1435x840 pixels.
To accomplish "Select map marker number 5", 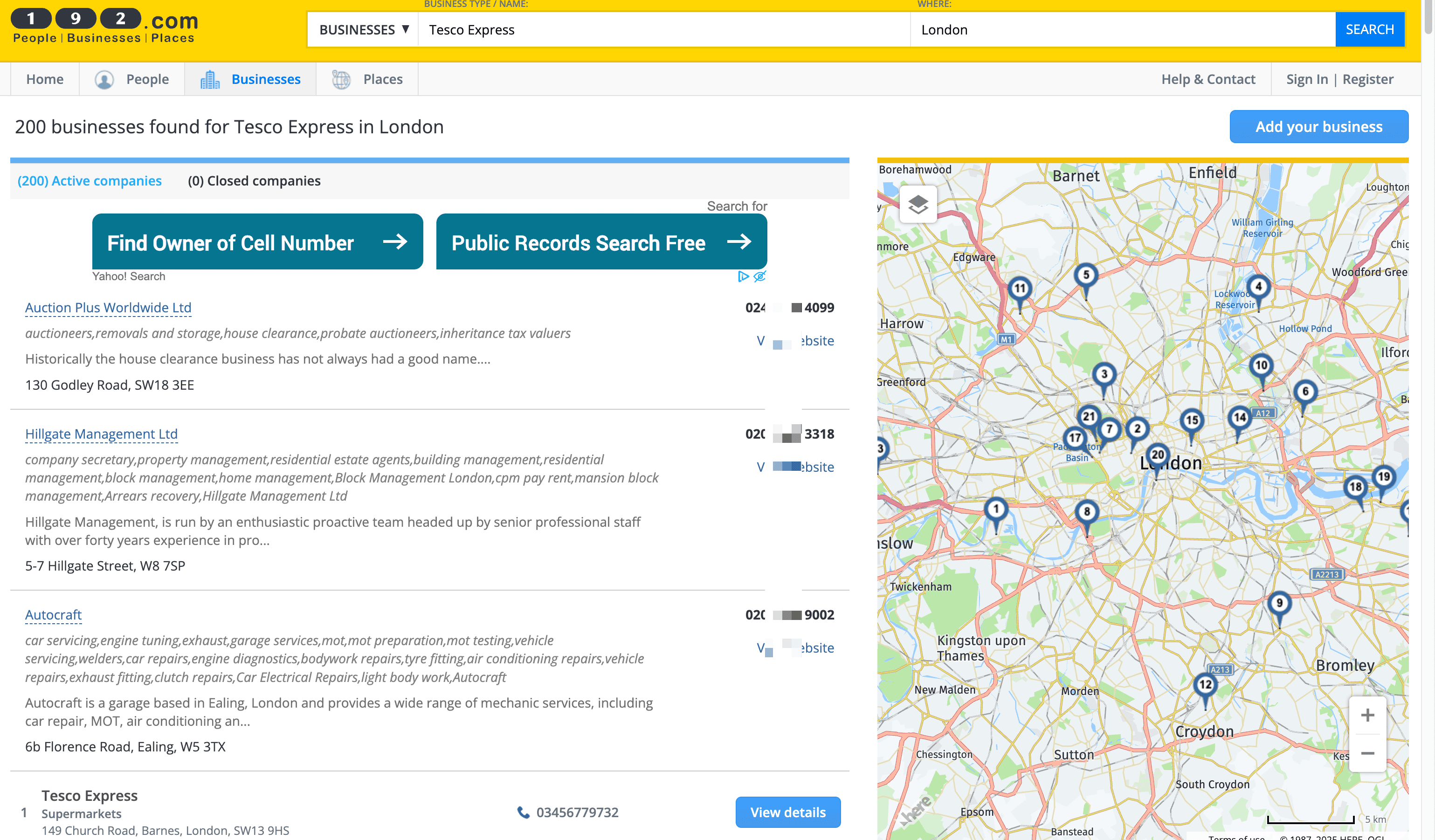I will 1085,275.
